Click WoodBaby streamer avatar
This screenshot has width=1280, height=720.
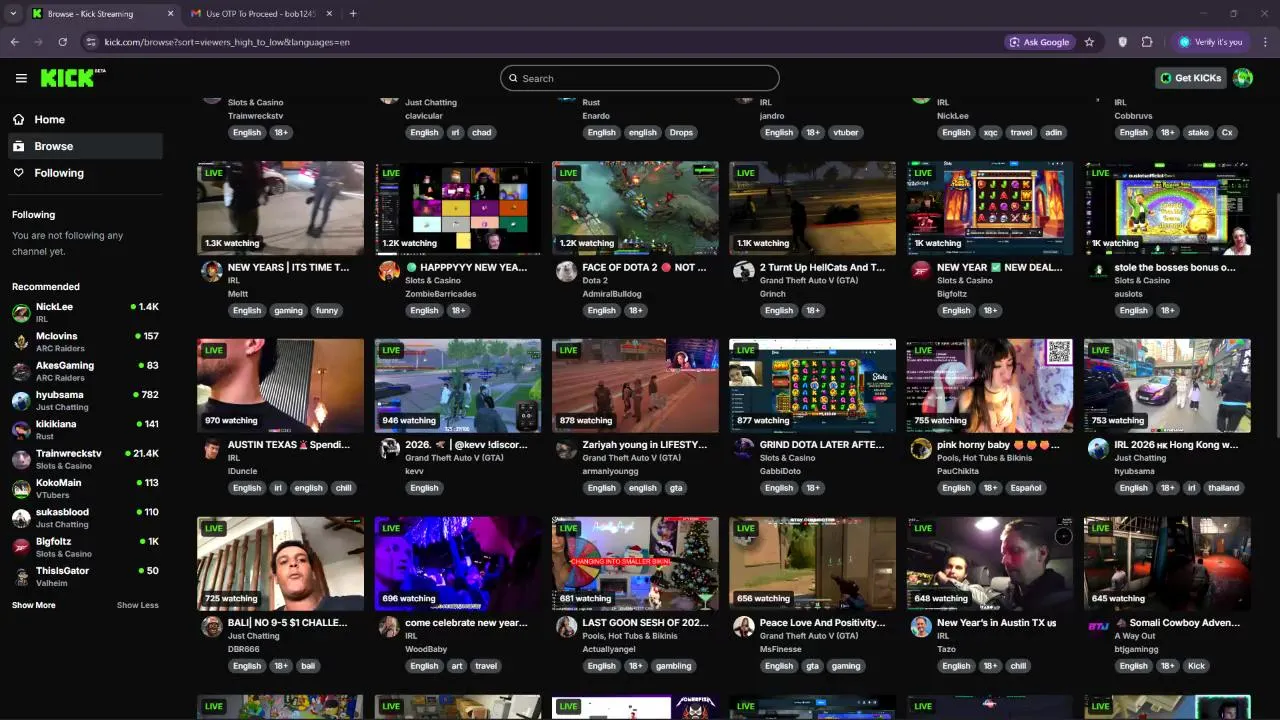pos(389,627)
